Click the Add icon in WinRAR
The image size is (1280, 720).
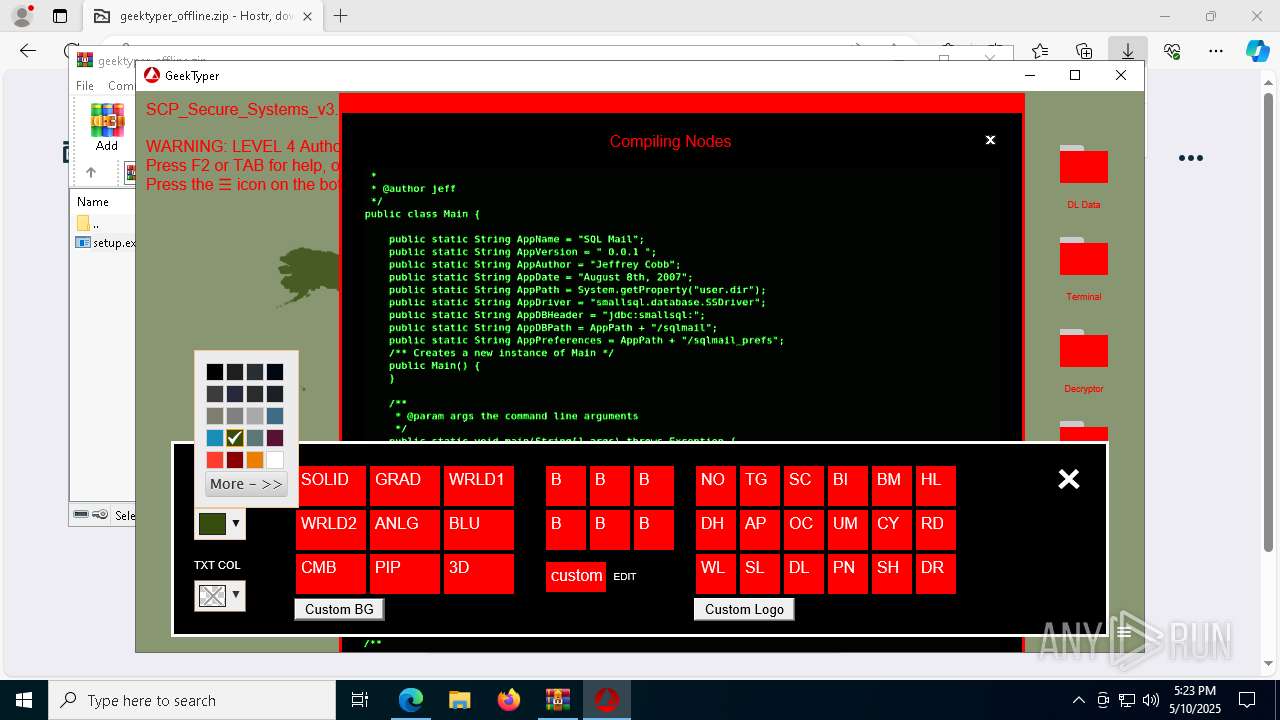(x=107, y=127)
